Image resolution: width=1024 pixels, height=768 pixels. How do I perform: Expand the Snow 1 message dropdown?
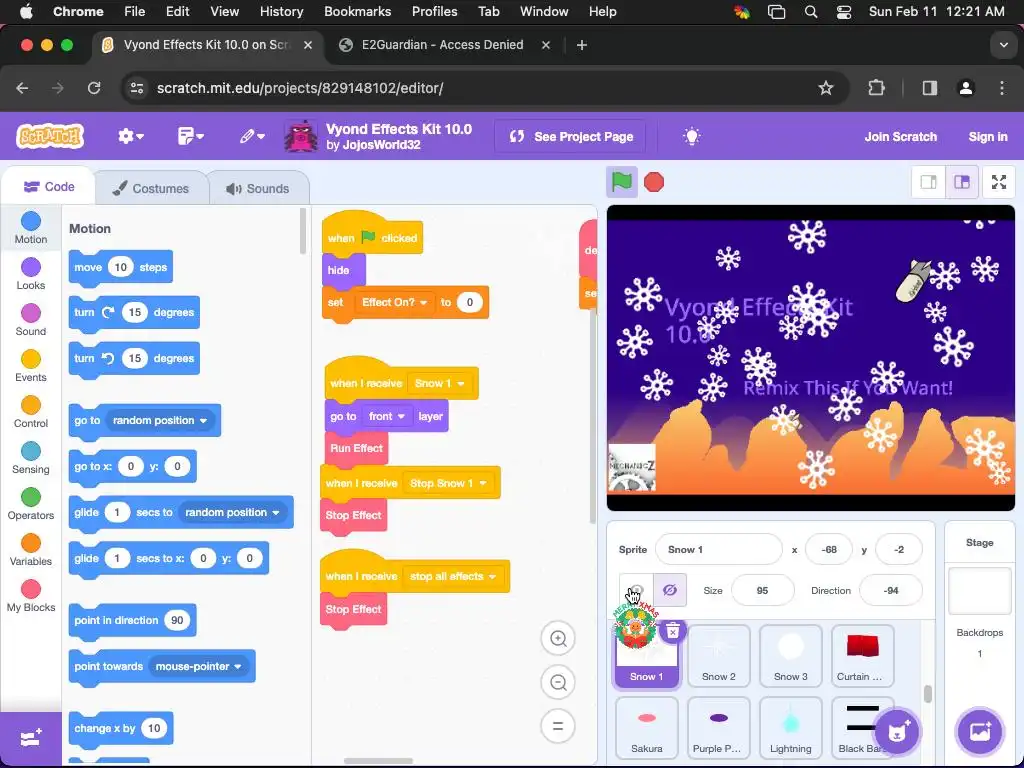[439, 383]
